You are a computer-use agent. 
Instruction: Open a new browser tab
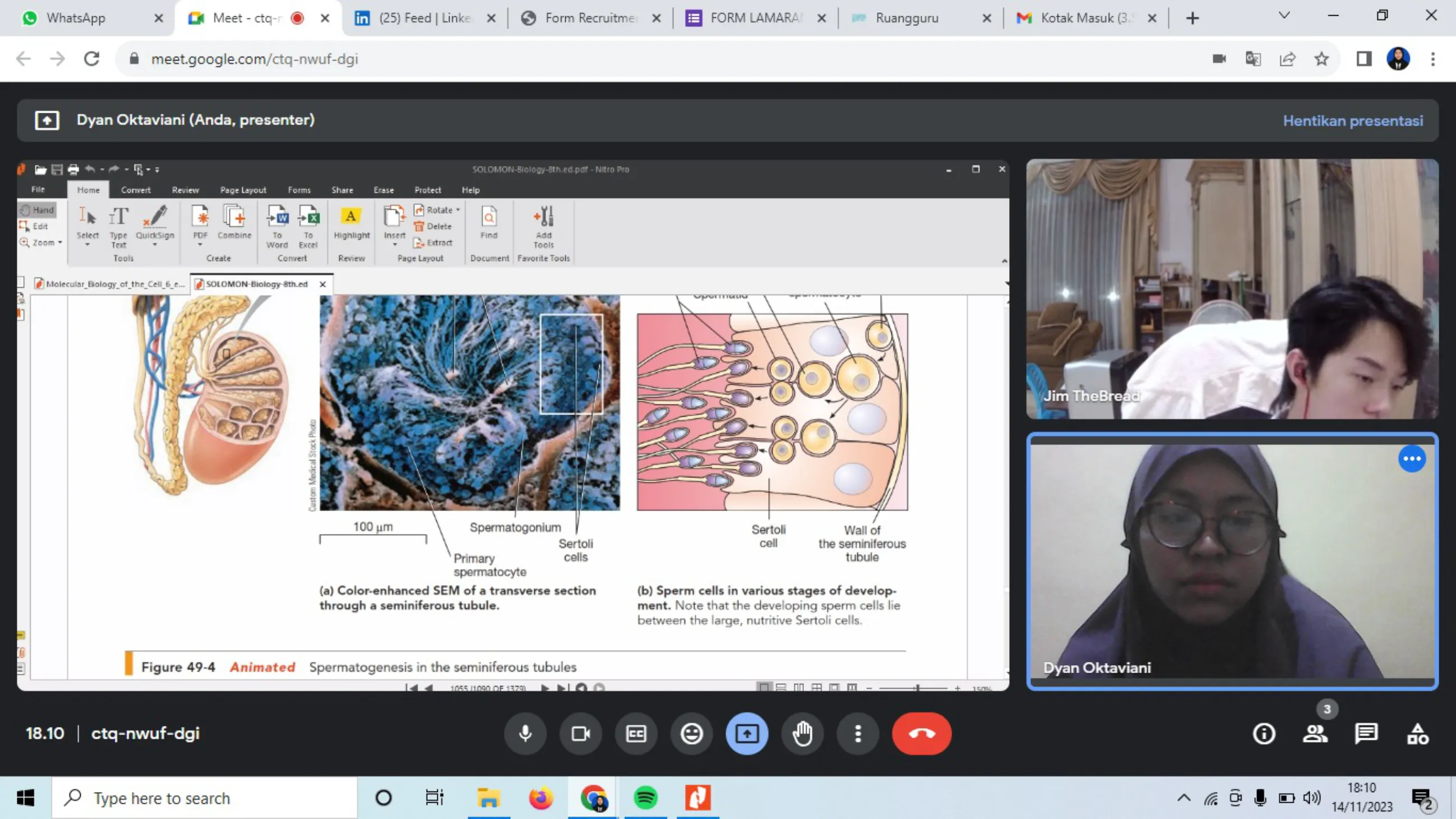click(x=1192, y=18)
